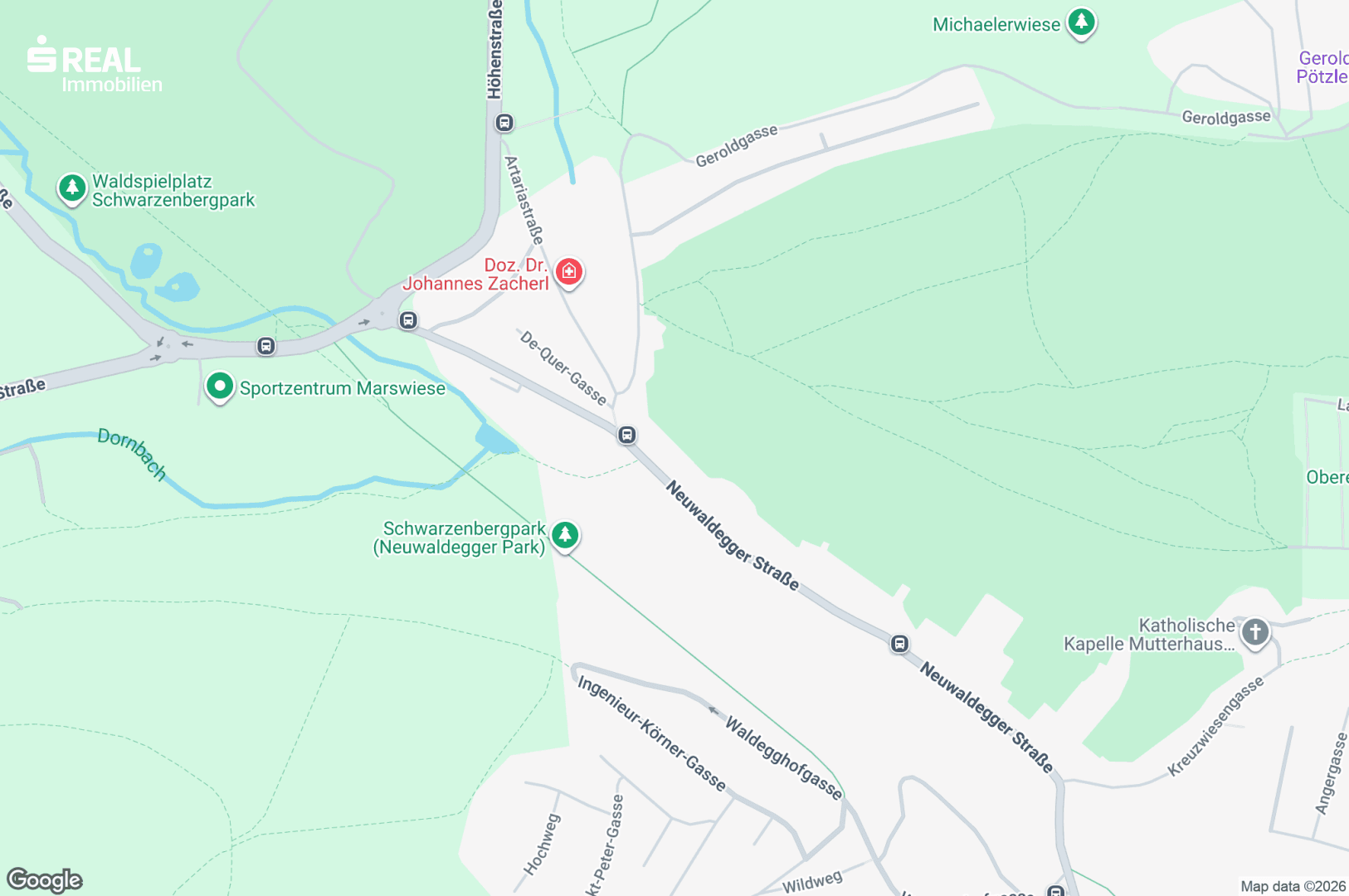
Task: Click the Dornbach stream label
Action: point(132,454)
